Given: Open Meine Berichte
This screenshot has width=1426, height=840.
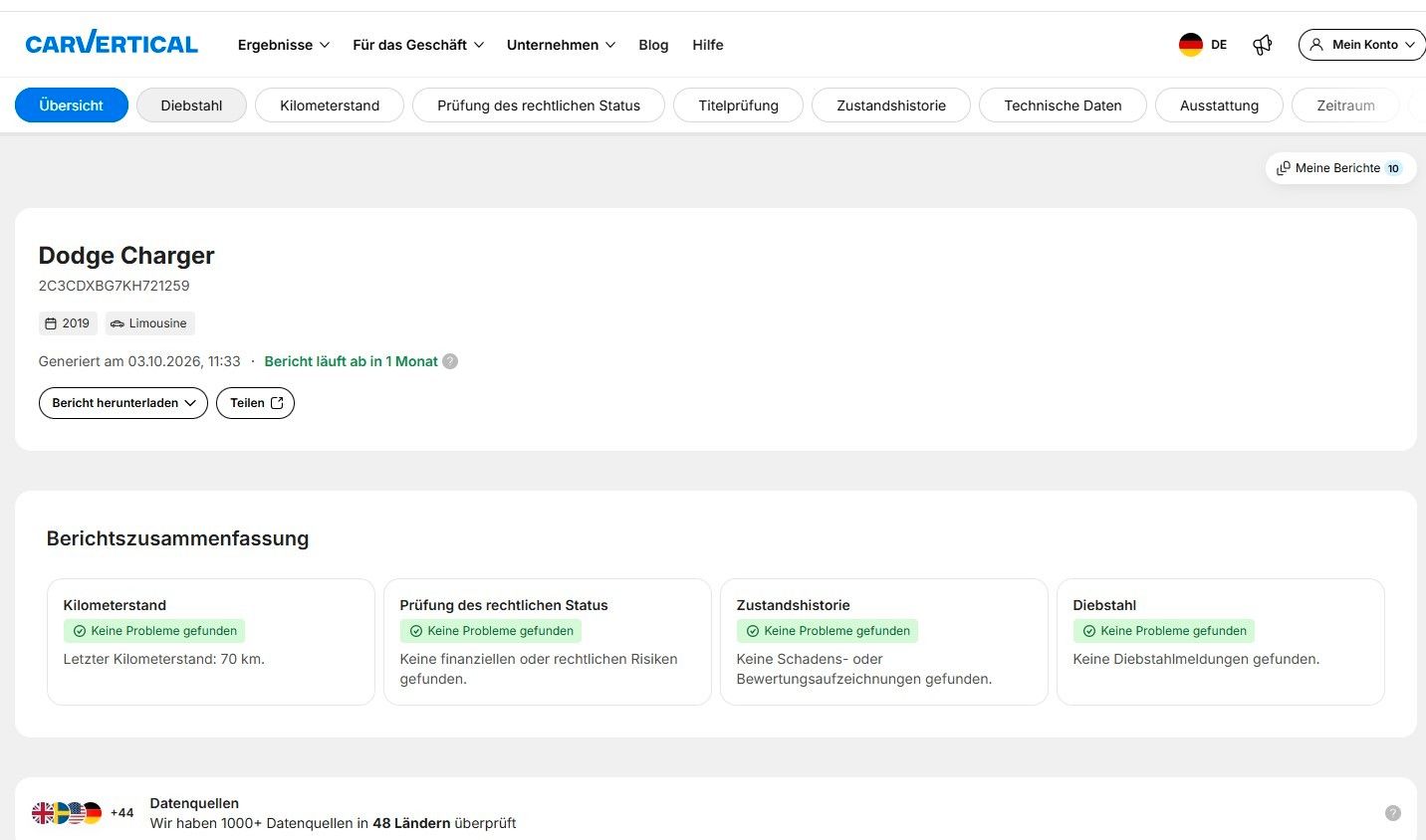Looking at the screenshot, I should pos(1340,168).
